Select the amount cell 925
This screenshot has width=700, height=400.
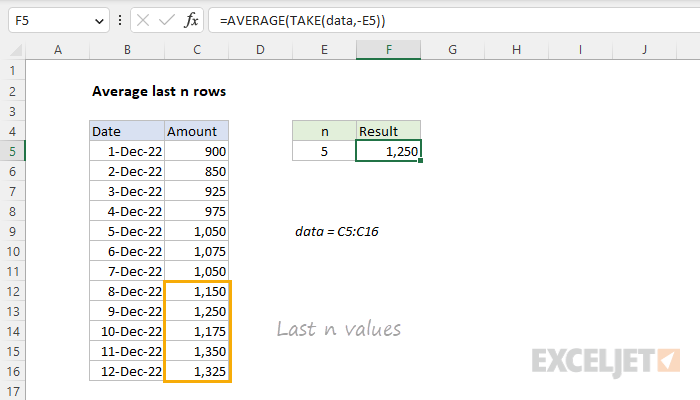click(196, 192)
